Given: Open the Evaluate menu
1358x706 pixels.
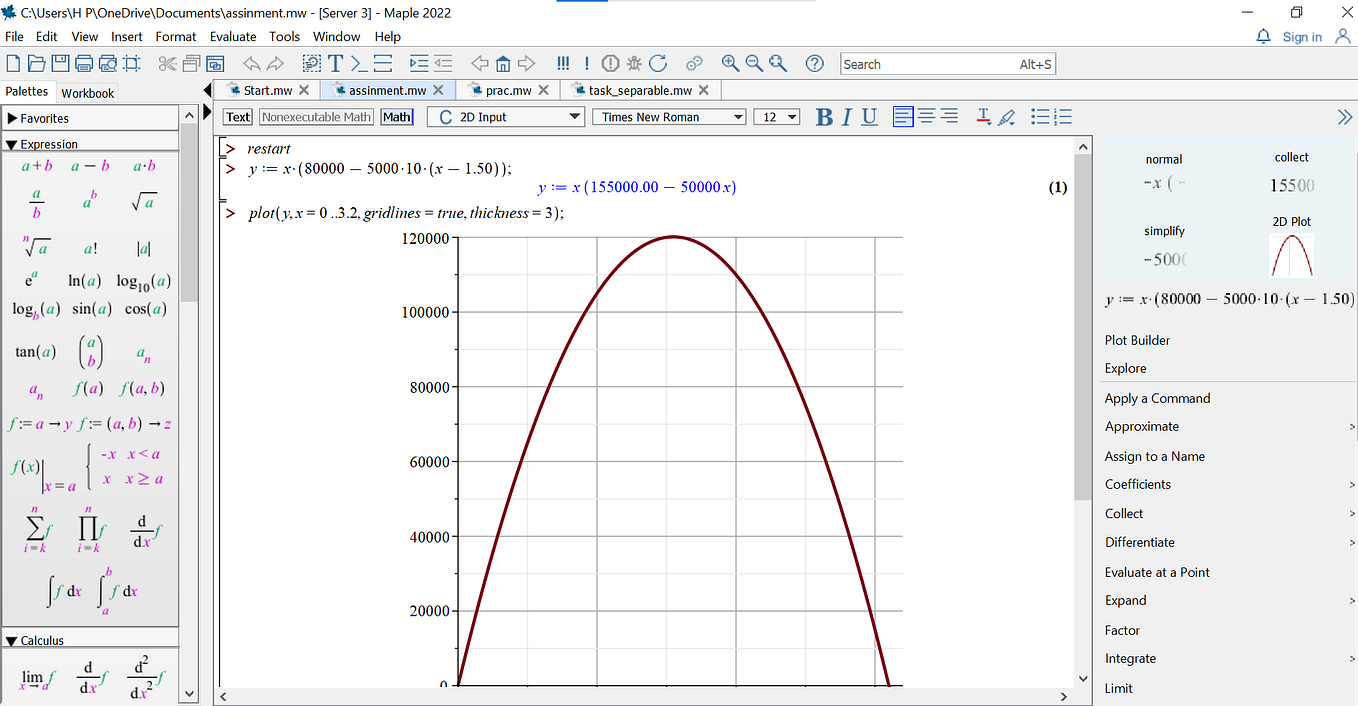Looking at the screenshot, I should (x=233, y=36).
